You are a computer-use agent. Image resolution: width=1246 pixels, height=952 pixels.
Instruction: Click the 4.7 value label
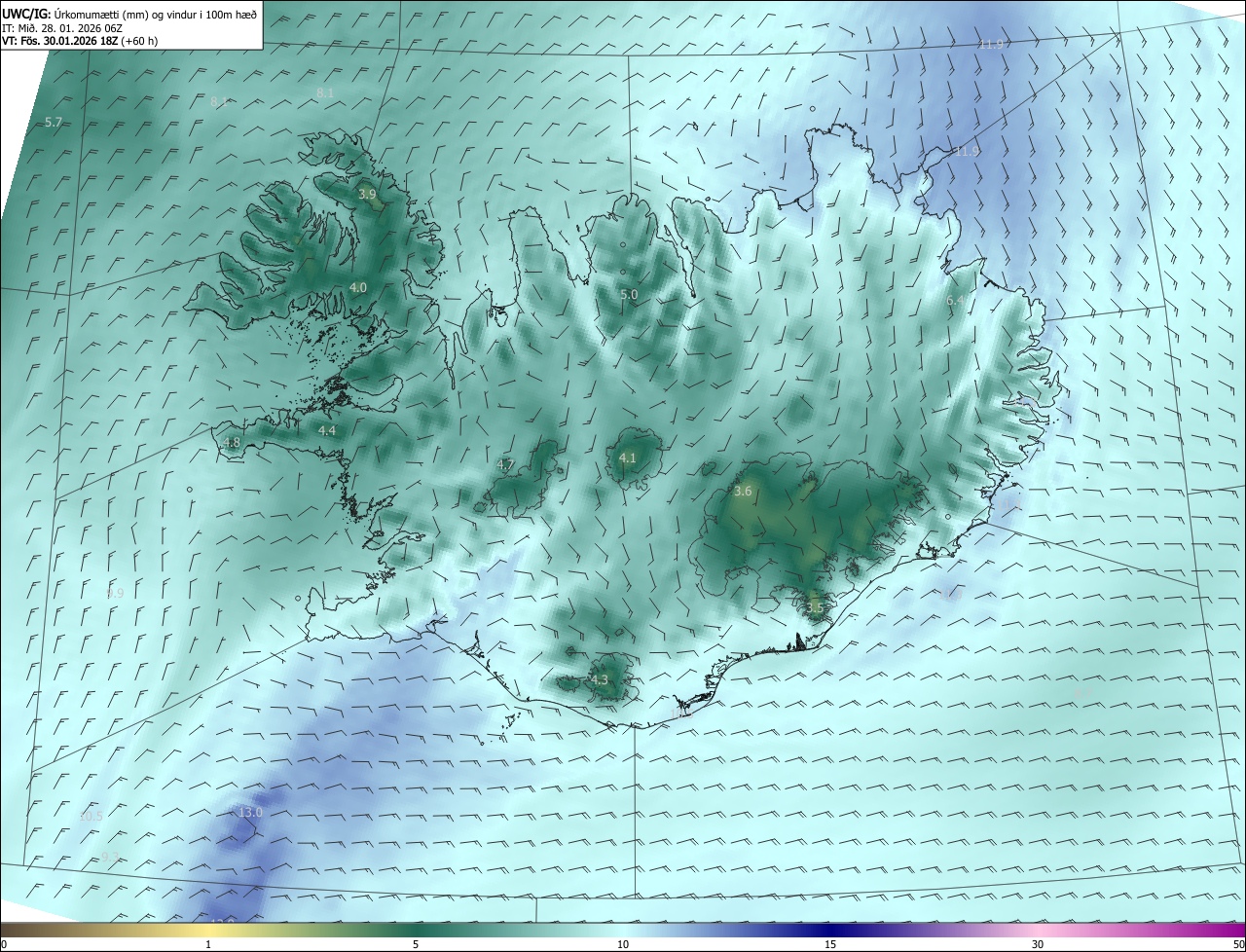click(x=505, y=465)
